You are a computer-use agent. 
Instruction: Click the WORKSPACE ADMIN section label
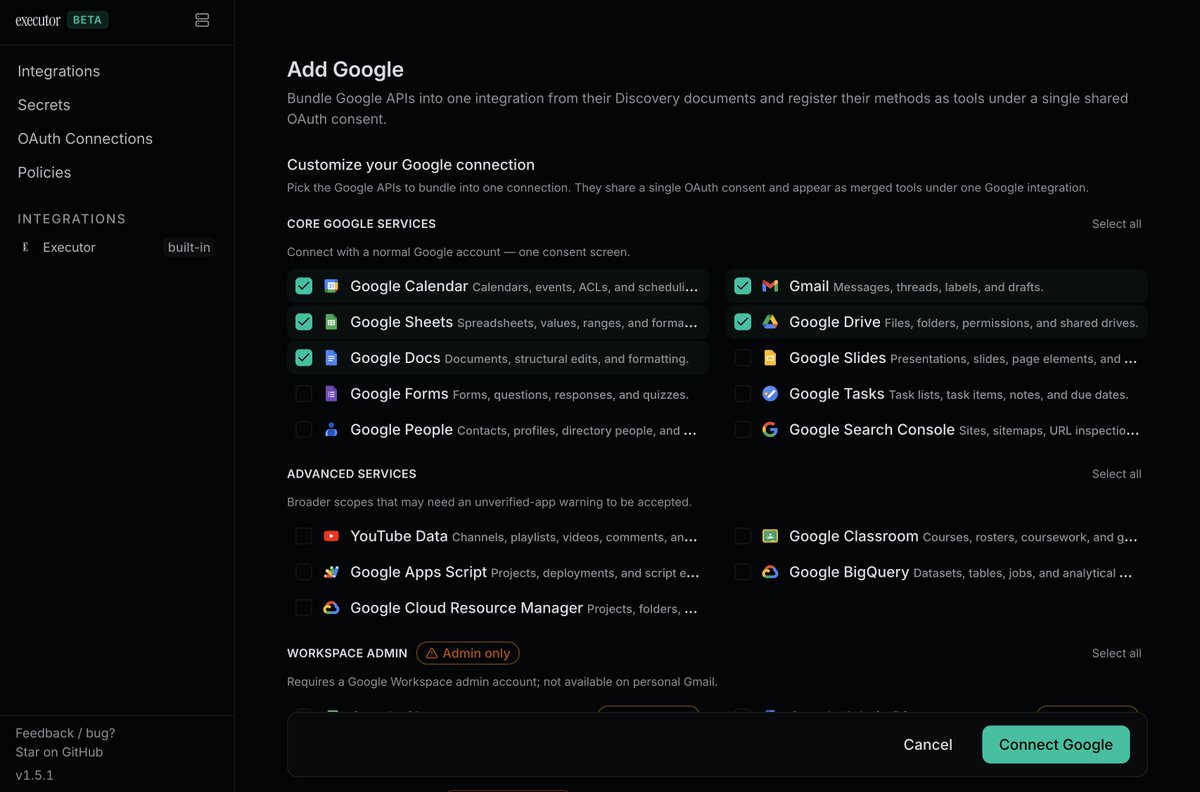(x=347, y=653)
